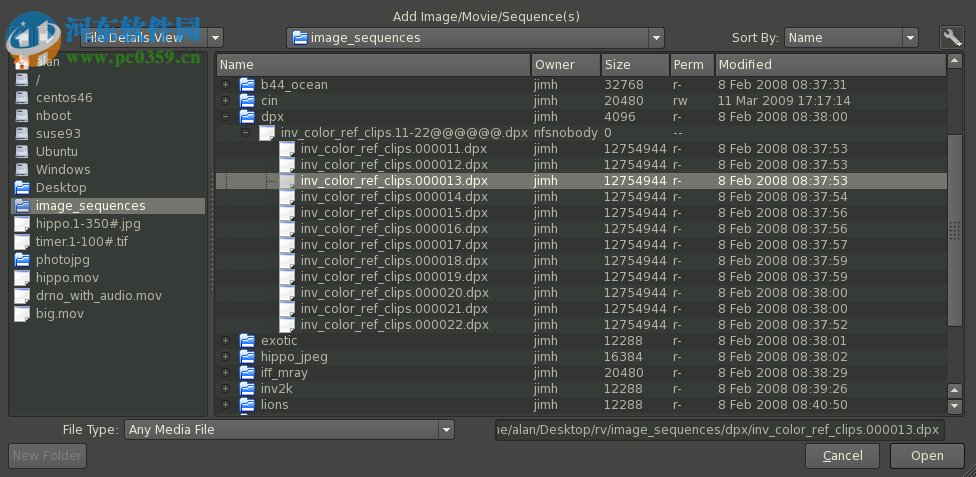Image resolution: width=976 pixels, height=477 pixels.
Task: Click the photojpg folder icon
Action: (22, 260)
